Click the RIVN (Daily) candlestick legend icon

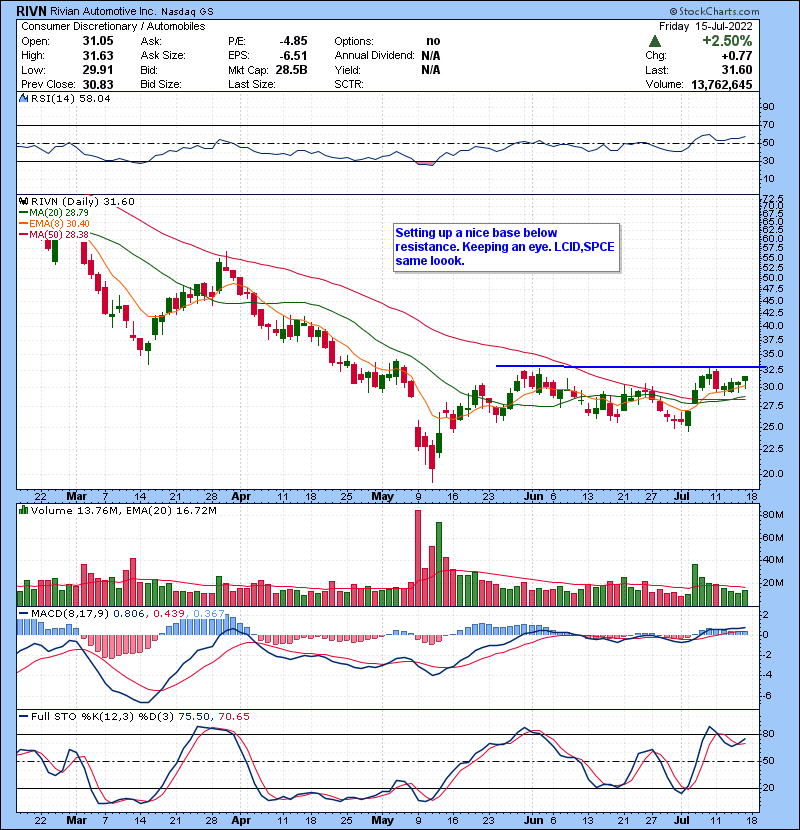[23, 201]
